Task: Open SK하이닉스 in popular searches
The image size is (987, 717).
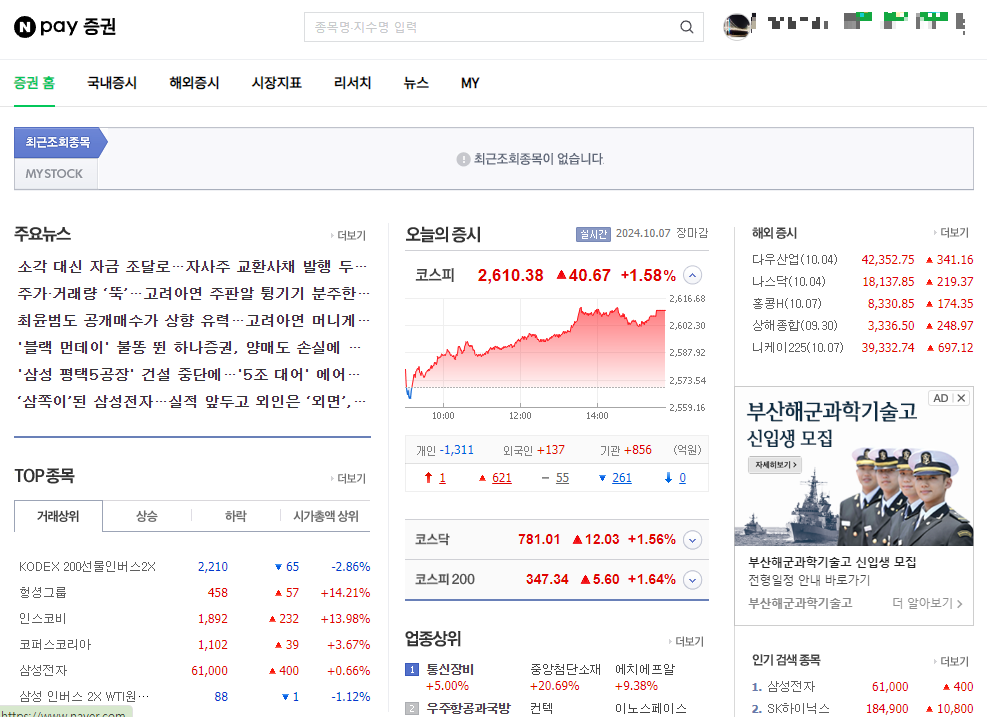Action: (x=798, y=708)
